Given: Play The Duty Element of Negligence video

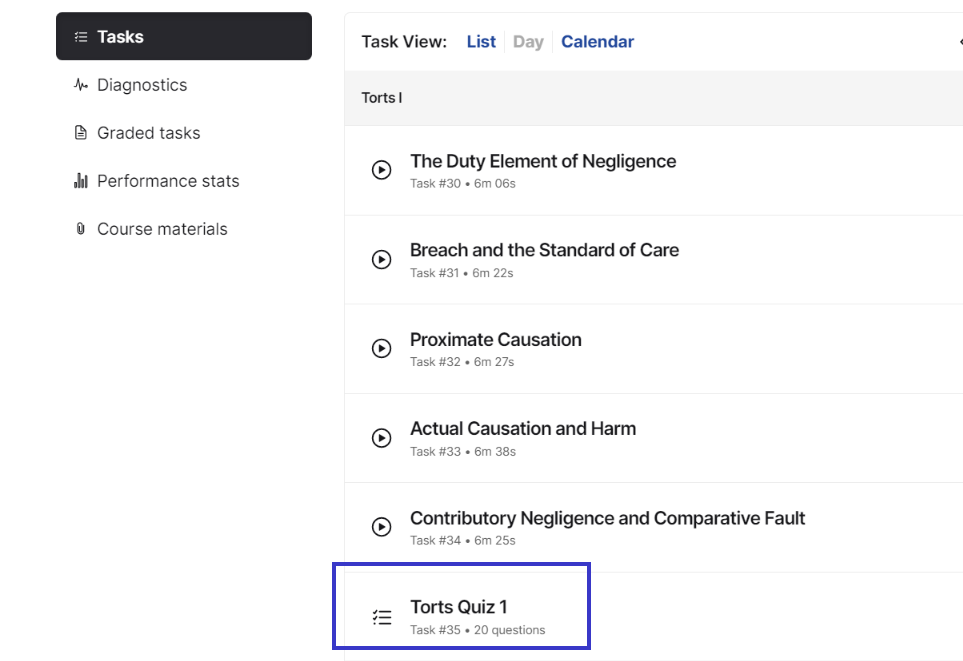Looking at the screenshot, I should 381,170.
